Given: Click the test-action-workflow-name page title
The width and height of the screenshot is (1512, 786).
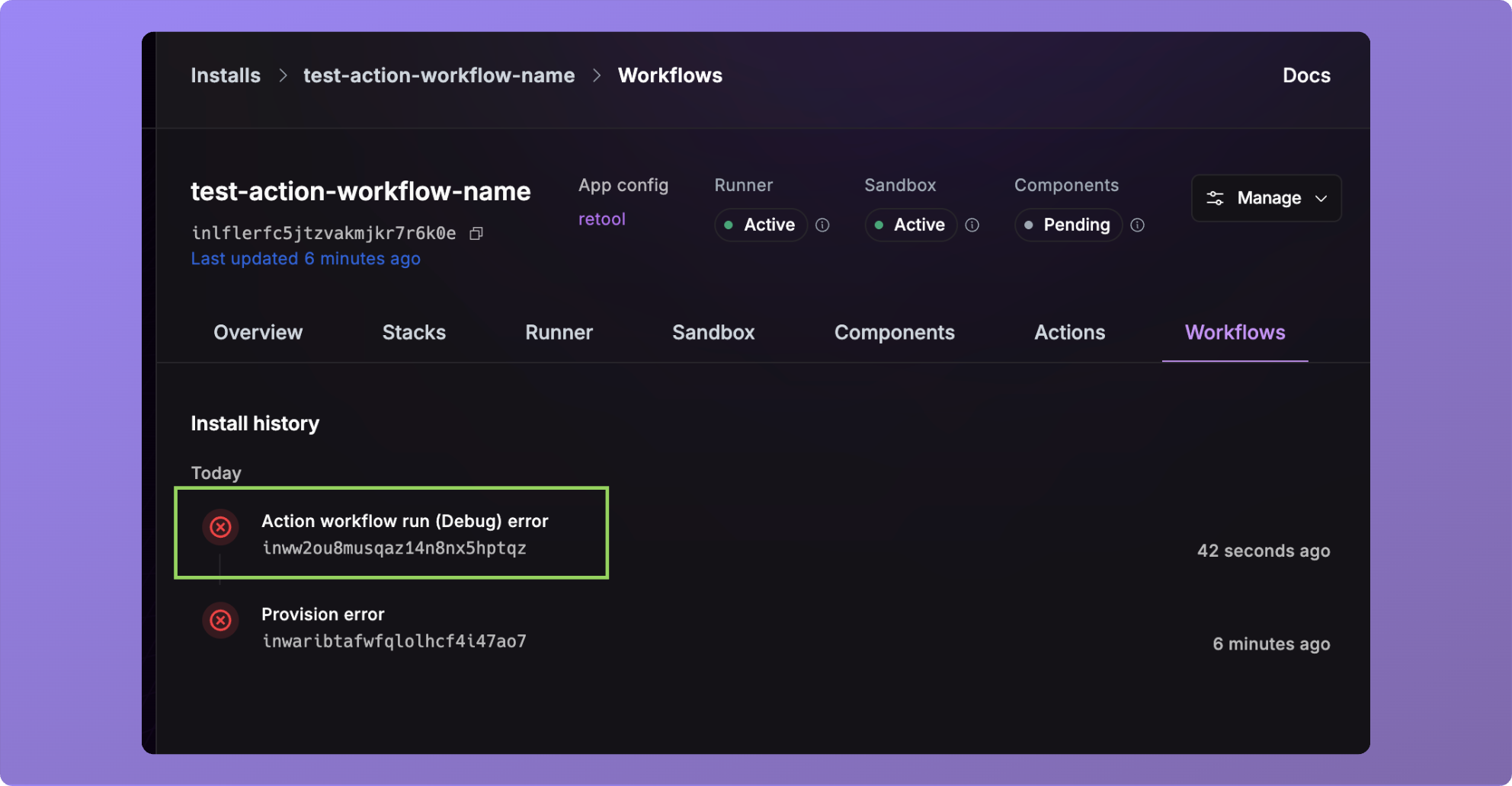Looking at the screenshot, I should point(360,191).
